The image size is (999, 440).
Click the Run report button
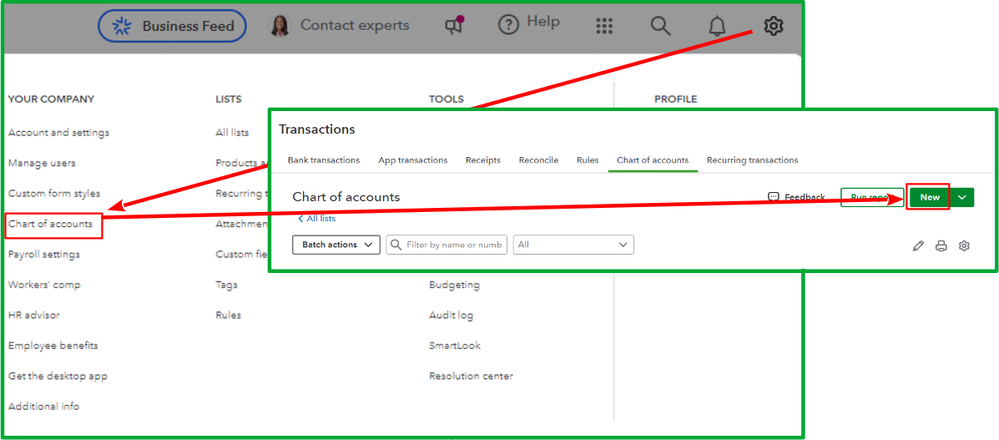872,197
